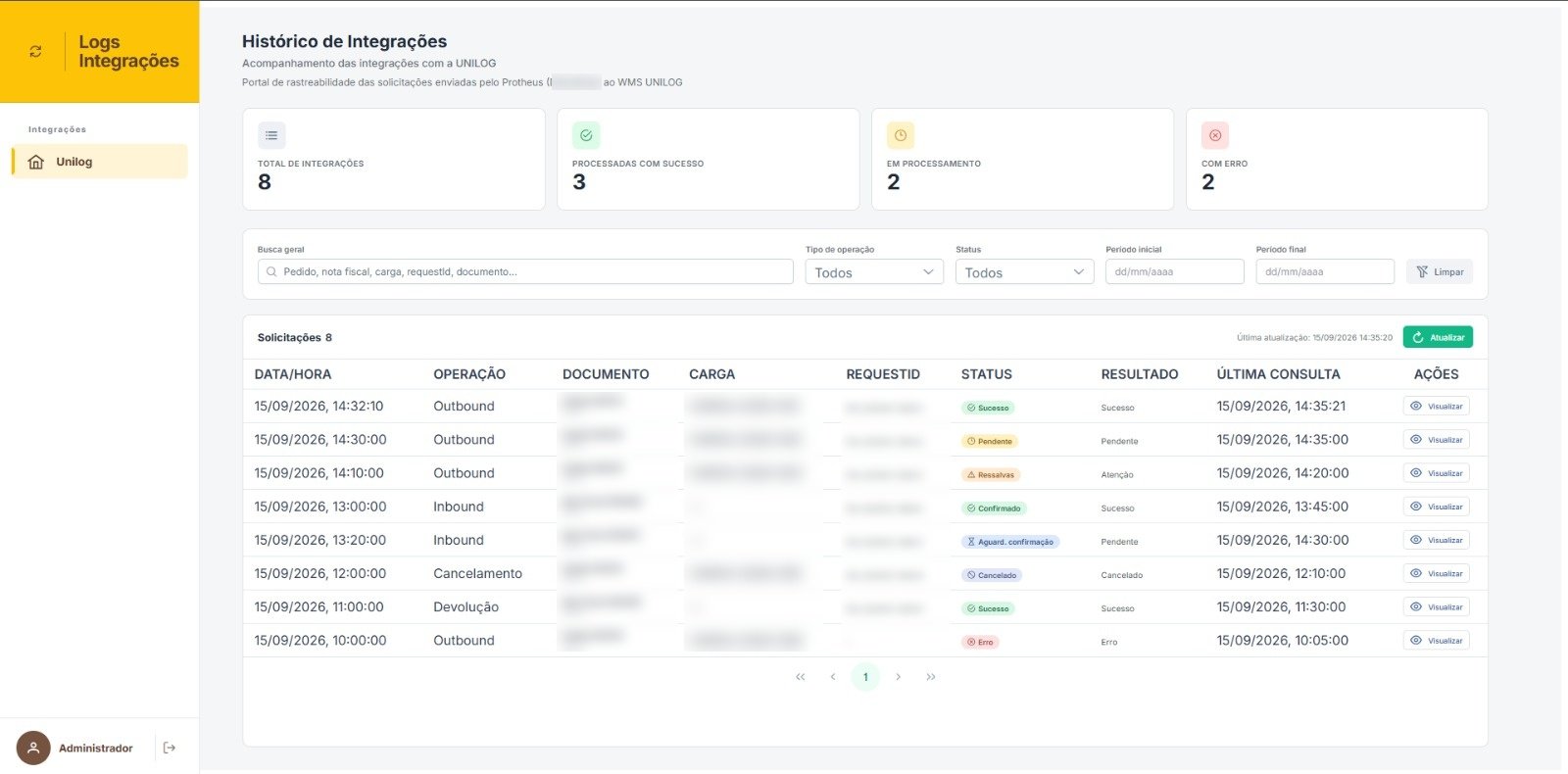
Task: Click the Ressalvas status badge
Action: click(x=991, y=474)
